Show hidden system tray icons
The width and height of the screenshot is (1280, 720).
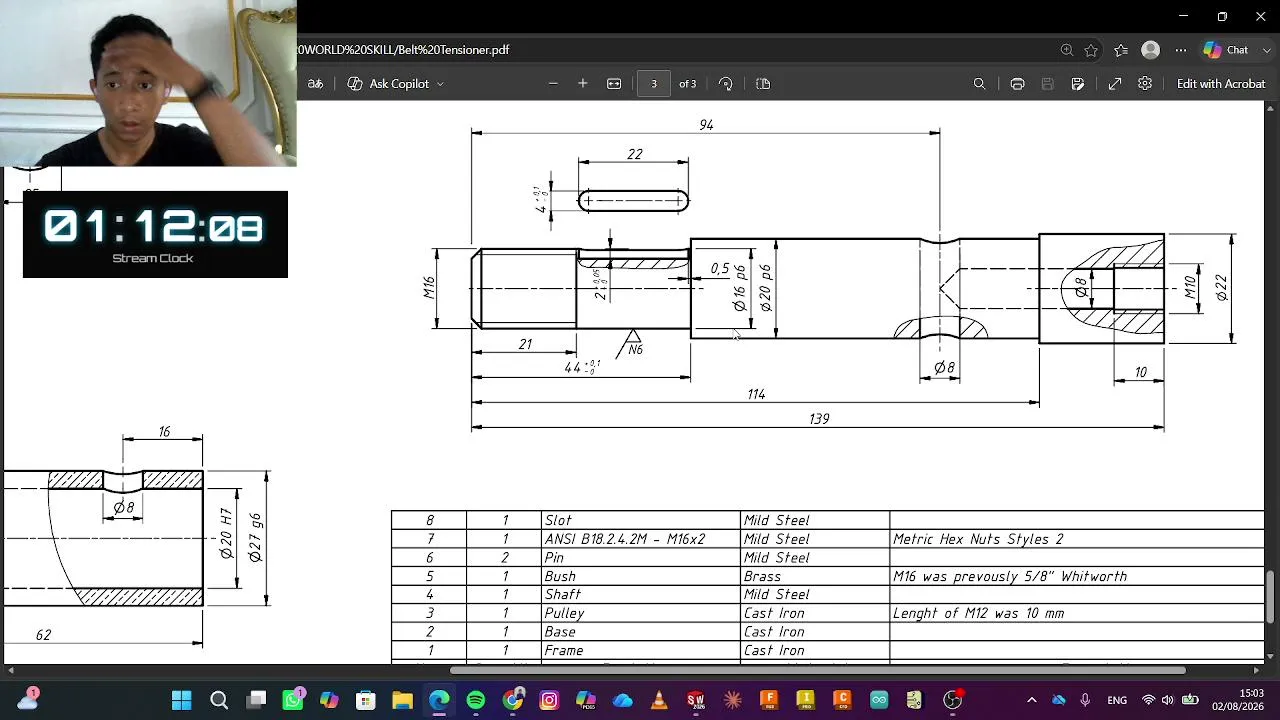[1032, 700]
